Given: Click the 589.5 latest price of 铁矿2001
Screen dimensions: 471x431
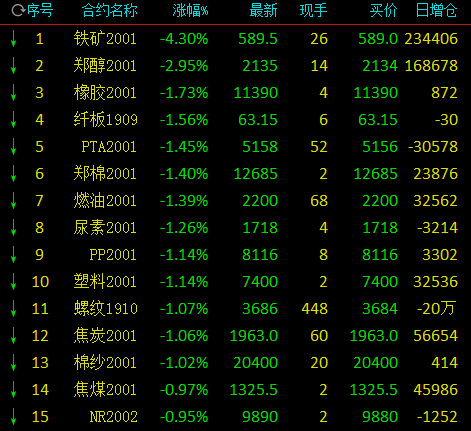Looking at the screenshot, I should coord(258,39).
